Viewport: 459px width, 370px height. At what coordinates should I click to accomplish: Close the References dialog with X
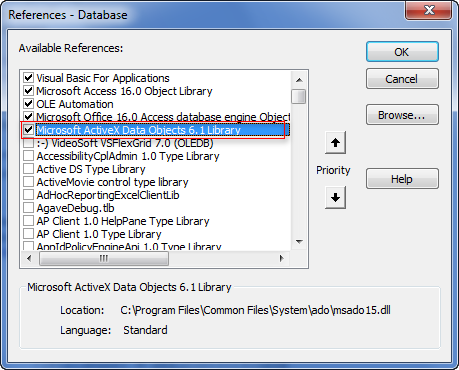429,10
